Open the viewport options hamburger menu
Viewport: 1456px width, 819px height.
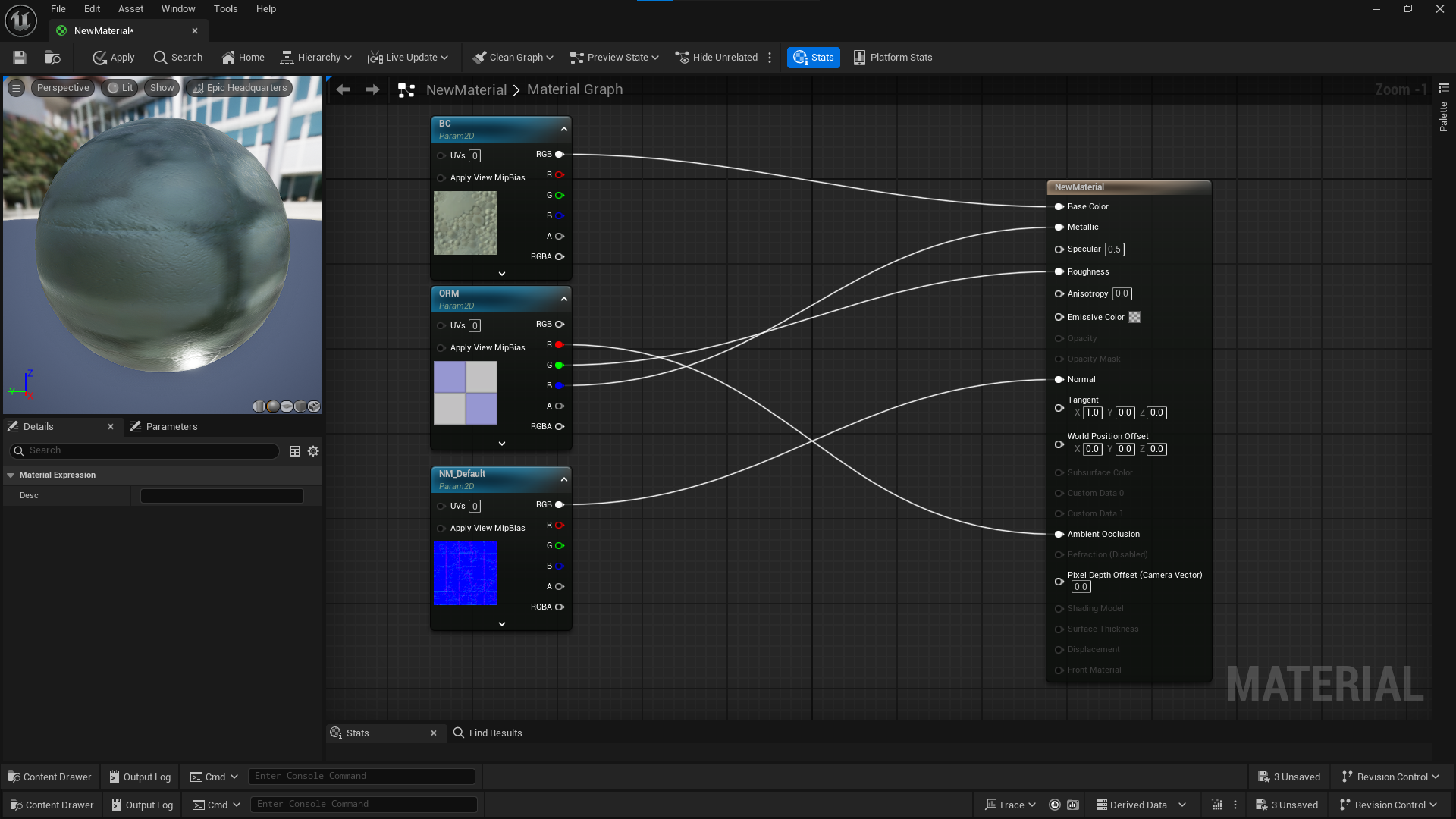pyautogui.click(x=16, y=88)
